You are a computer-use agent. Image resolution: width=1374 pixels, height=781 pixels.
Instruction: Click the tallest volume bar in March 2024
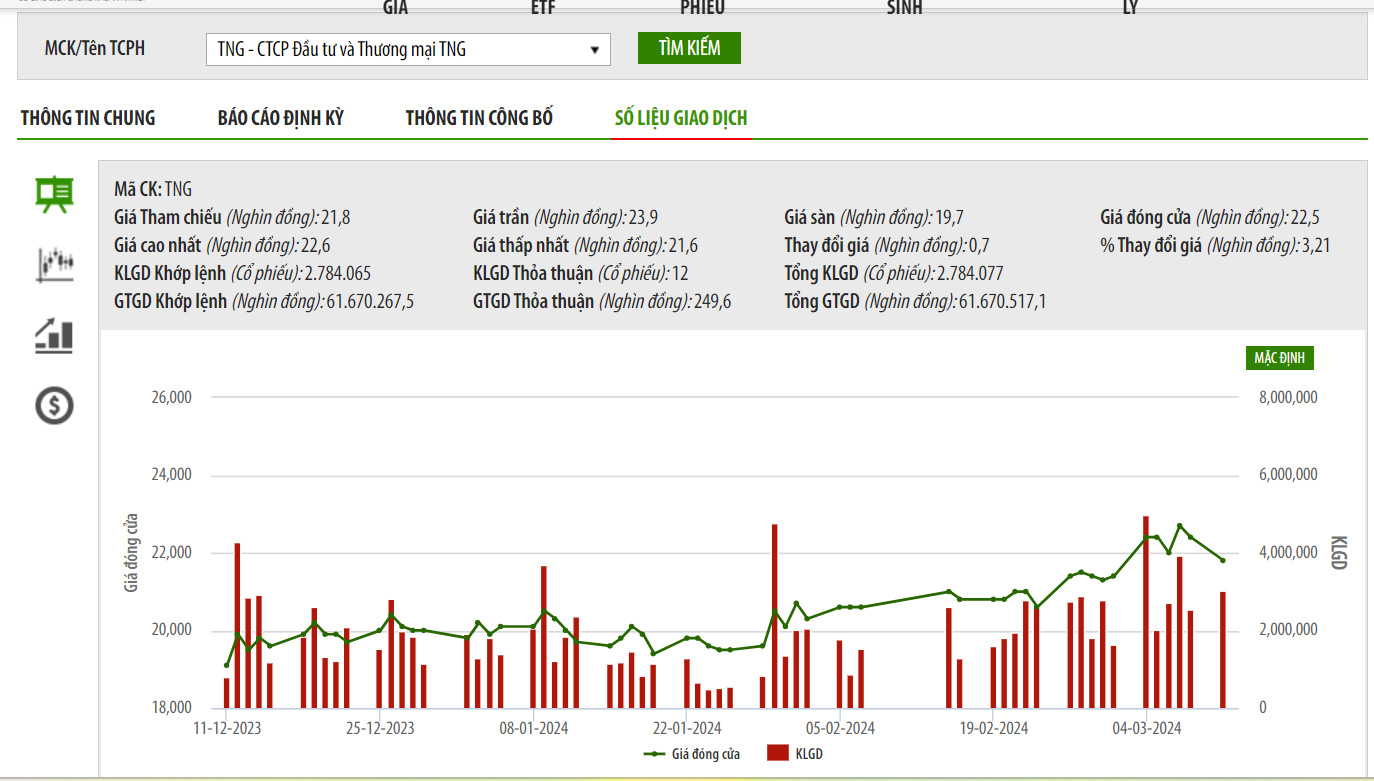pos(1146,610)
